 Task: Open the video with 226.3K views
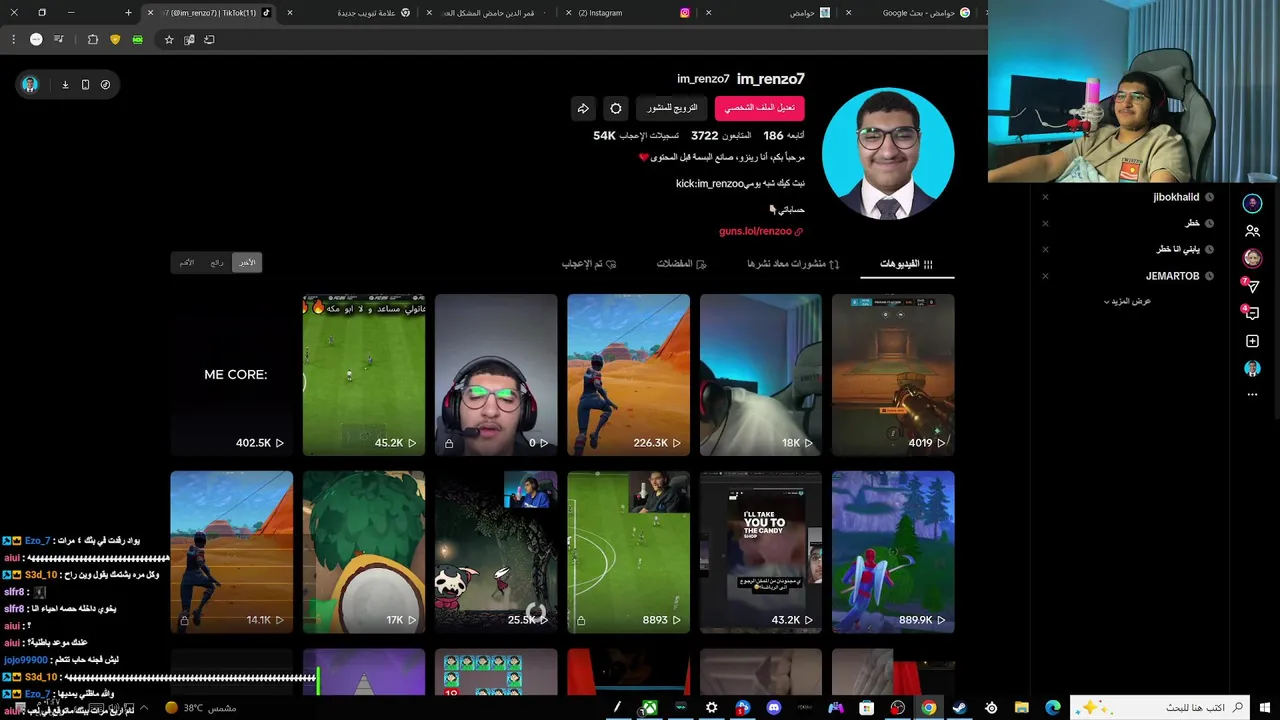[628, 375]
